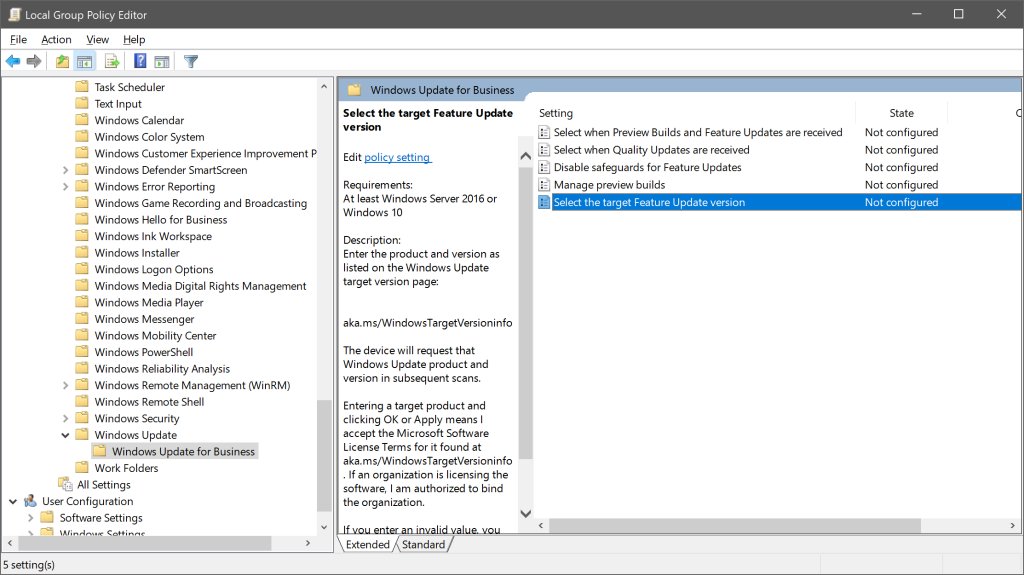Expand the Software Settings node
This screenshot has height=575, width=1024.
tap(30, 518)
